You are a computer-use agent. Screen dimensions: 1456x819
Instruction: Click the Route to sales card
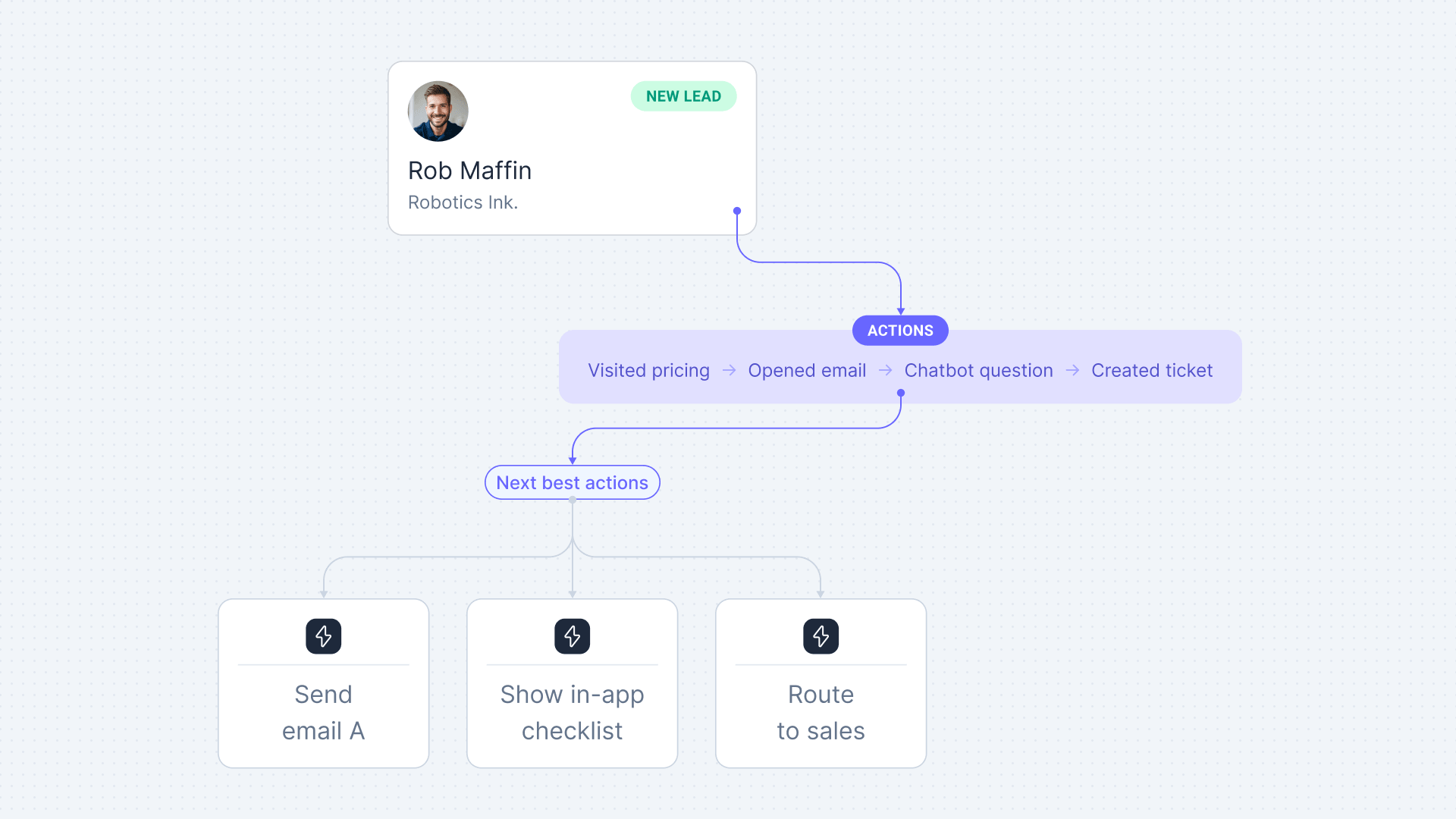(821, 682)
